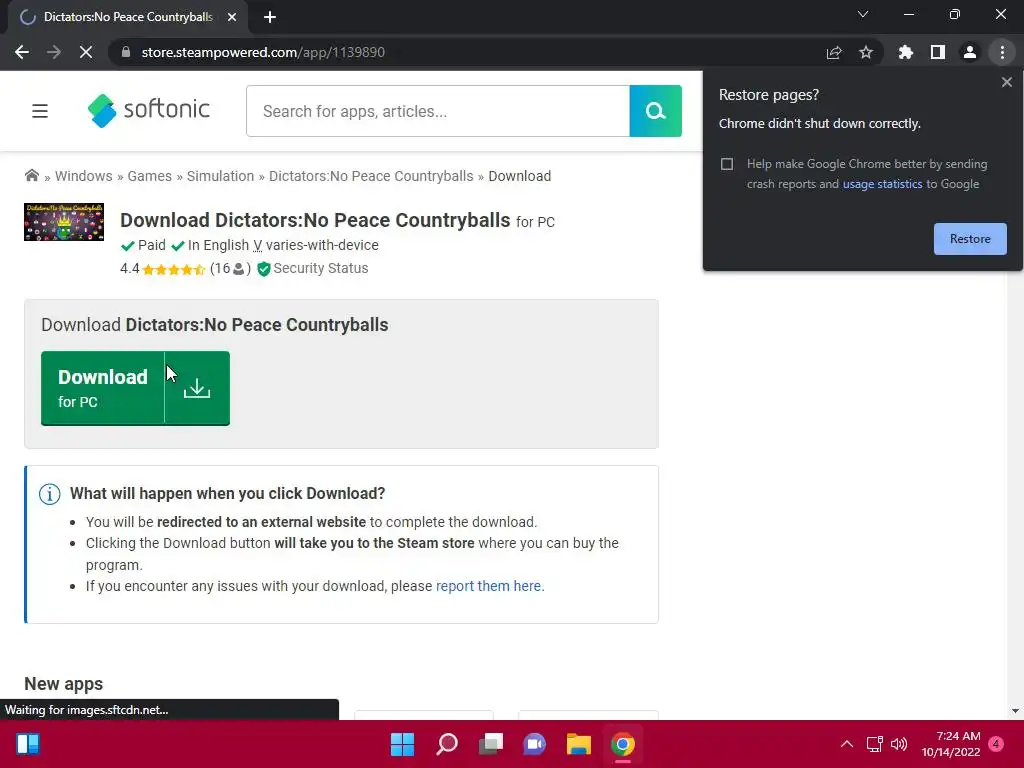Click the Security Status shield icon

[264, 269]
